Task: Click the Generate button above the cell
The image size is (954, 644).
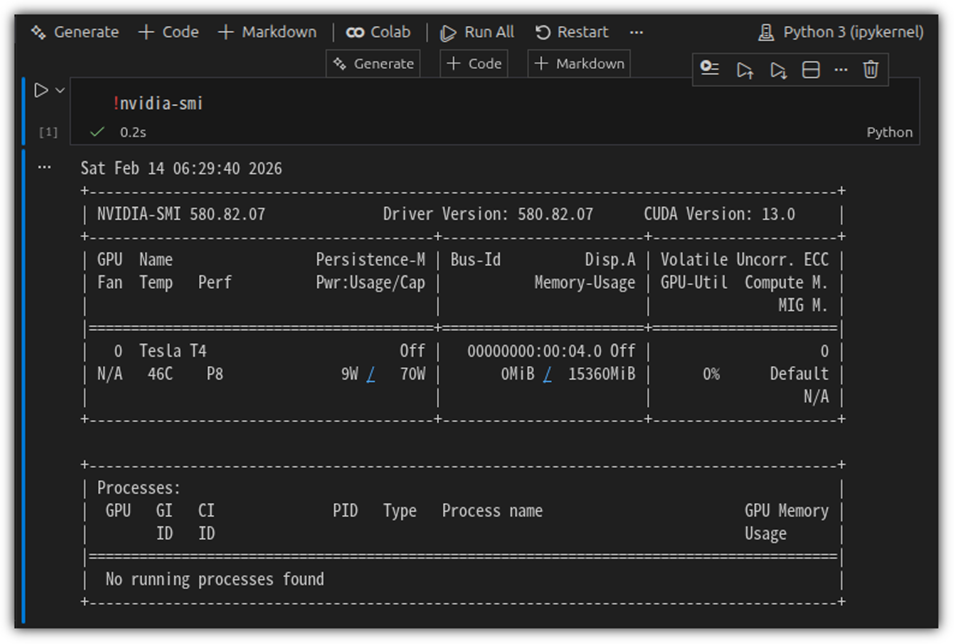Action: [x=374, y=63]
